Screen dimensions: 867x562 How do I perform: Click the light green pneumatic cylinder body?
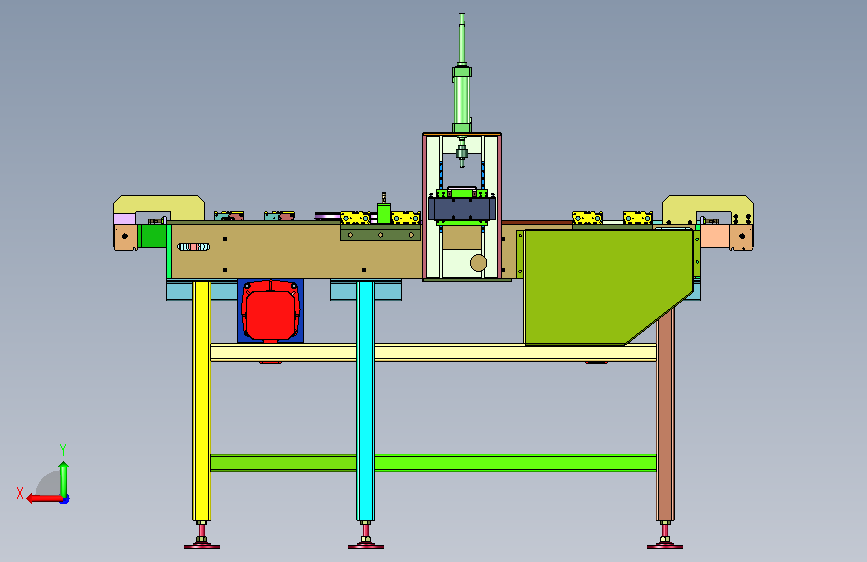coord(462,100)
